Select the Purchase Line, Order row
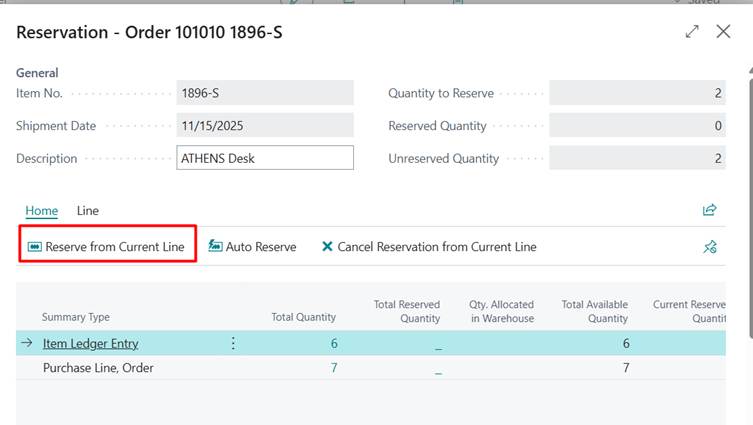Viewport: 753px width, 425px height. tap(98, 368)
